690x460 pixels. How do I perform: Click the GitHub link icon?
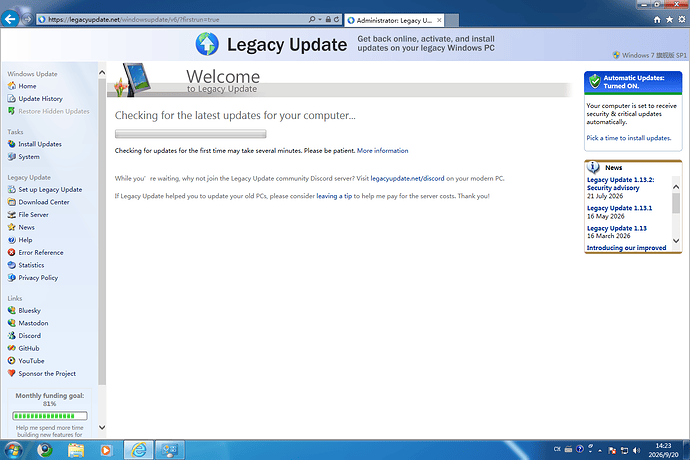click(12, 348)
